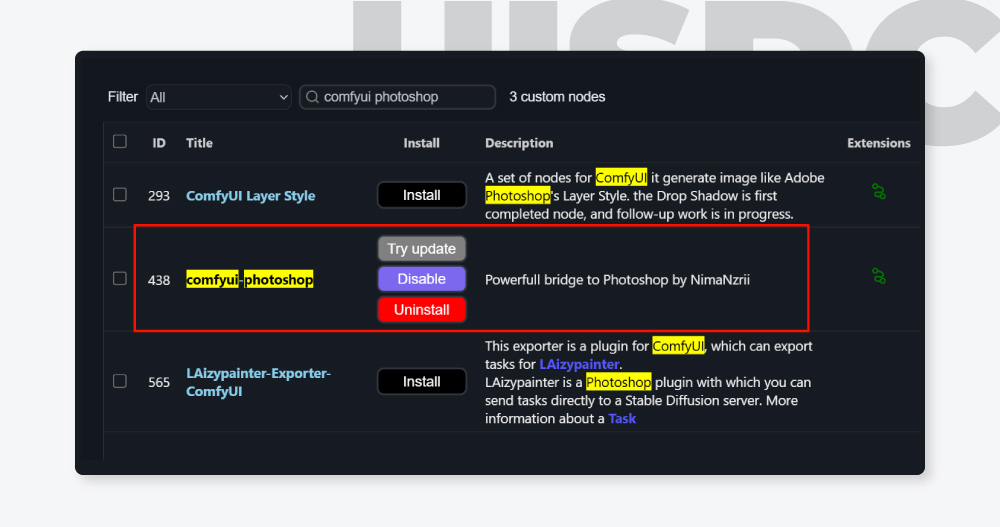
Task: Click the extensions icon for ComfyUI Layer Style
Action: coord(879,191)
